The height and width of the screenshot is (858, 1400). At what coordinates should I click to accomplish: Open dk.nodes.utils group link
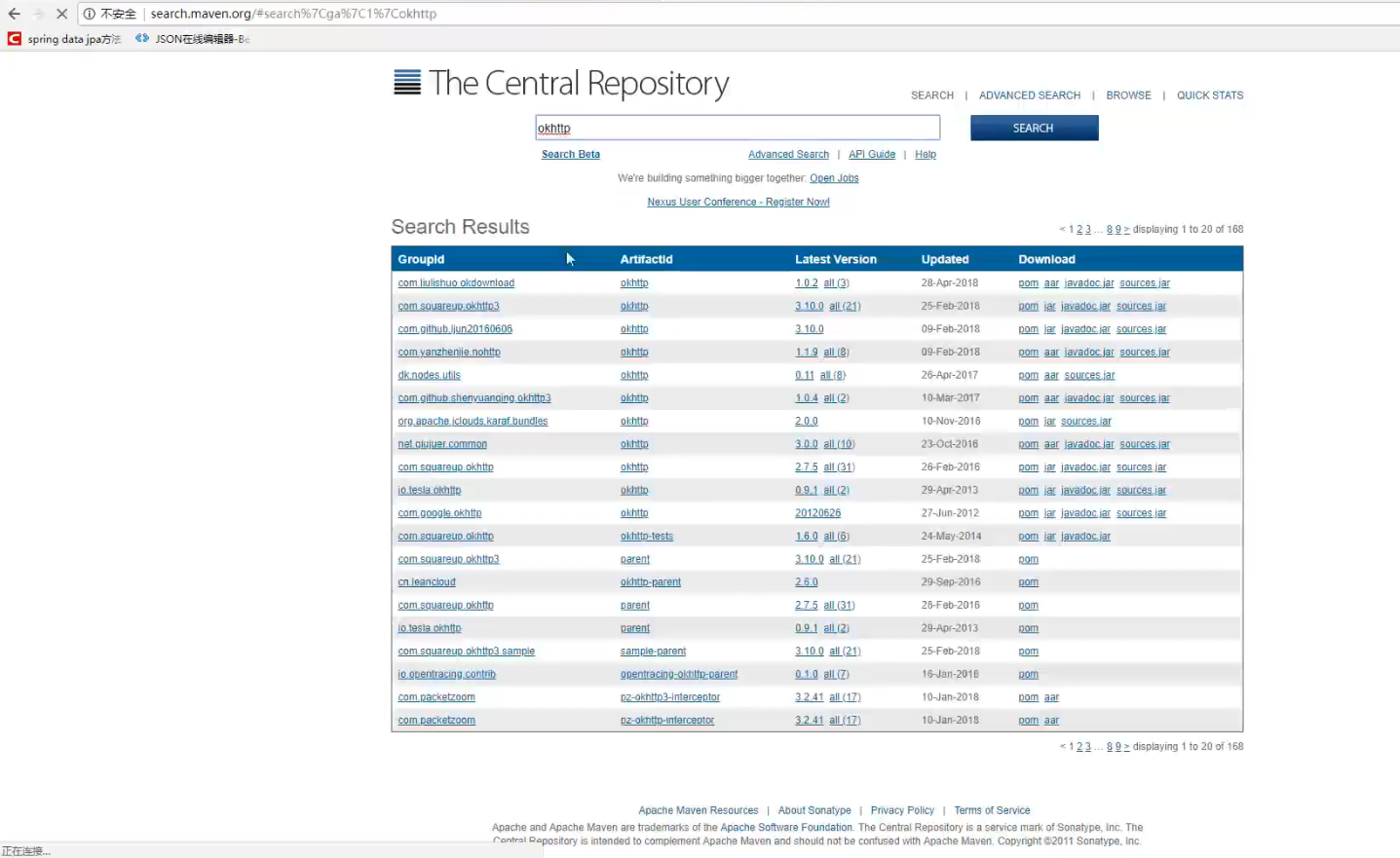point(429,375)
